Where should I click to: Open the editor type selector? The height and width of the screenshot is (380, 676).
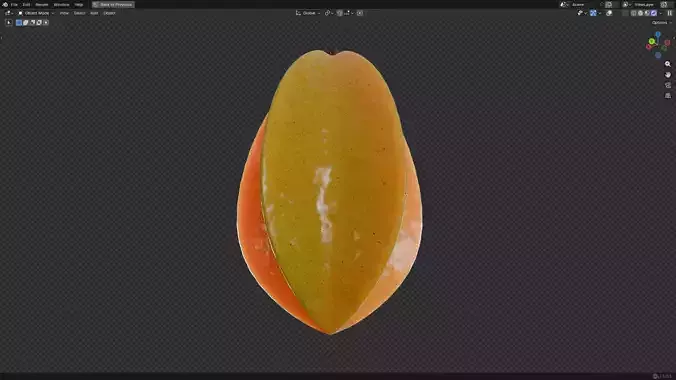8,13
